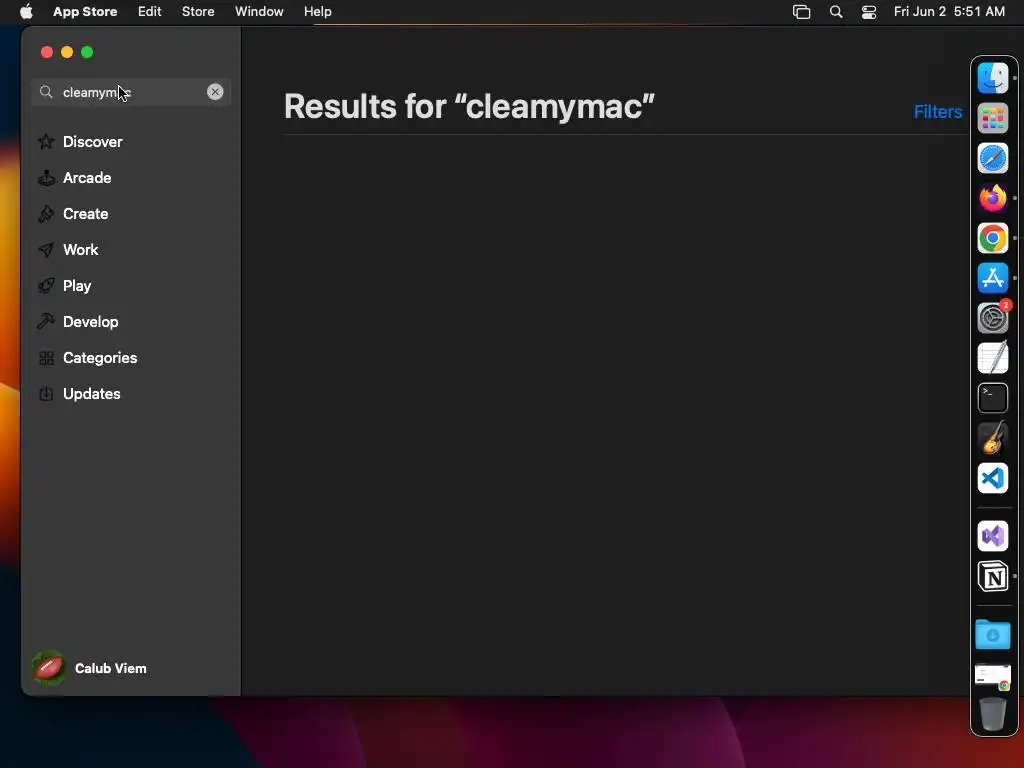
Task: Select the Categories grid icon
Action: (x=46, y=358)
